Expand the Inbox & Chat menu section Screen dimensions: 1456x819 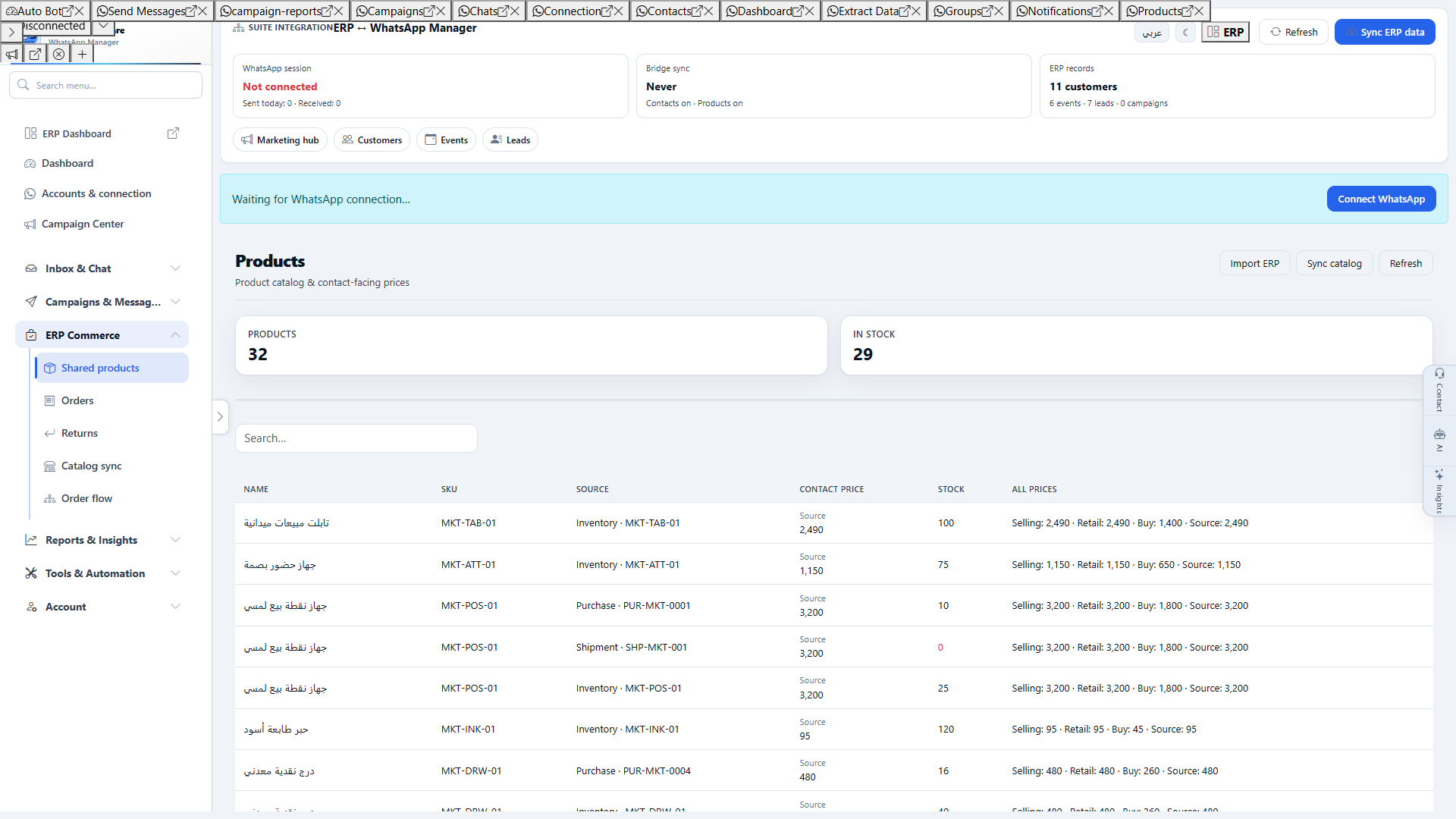[102, 268]
